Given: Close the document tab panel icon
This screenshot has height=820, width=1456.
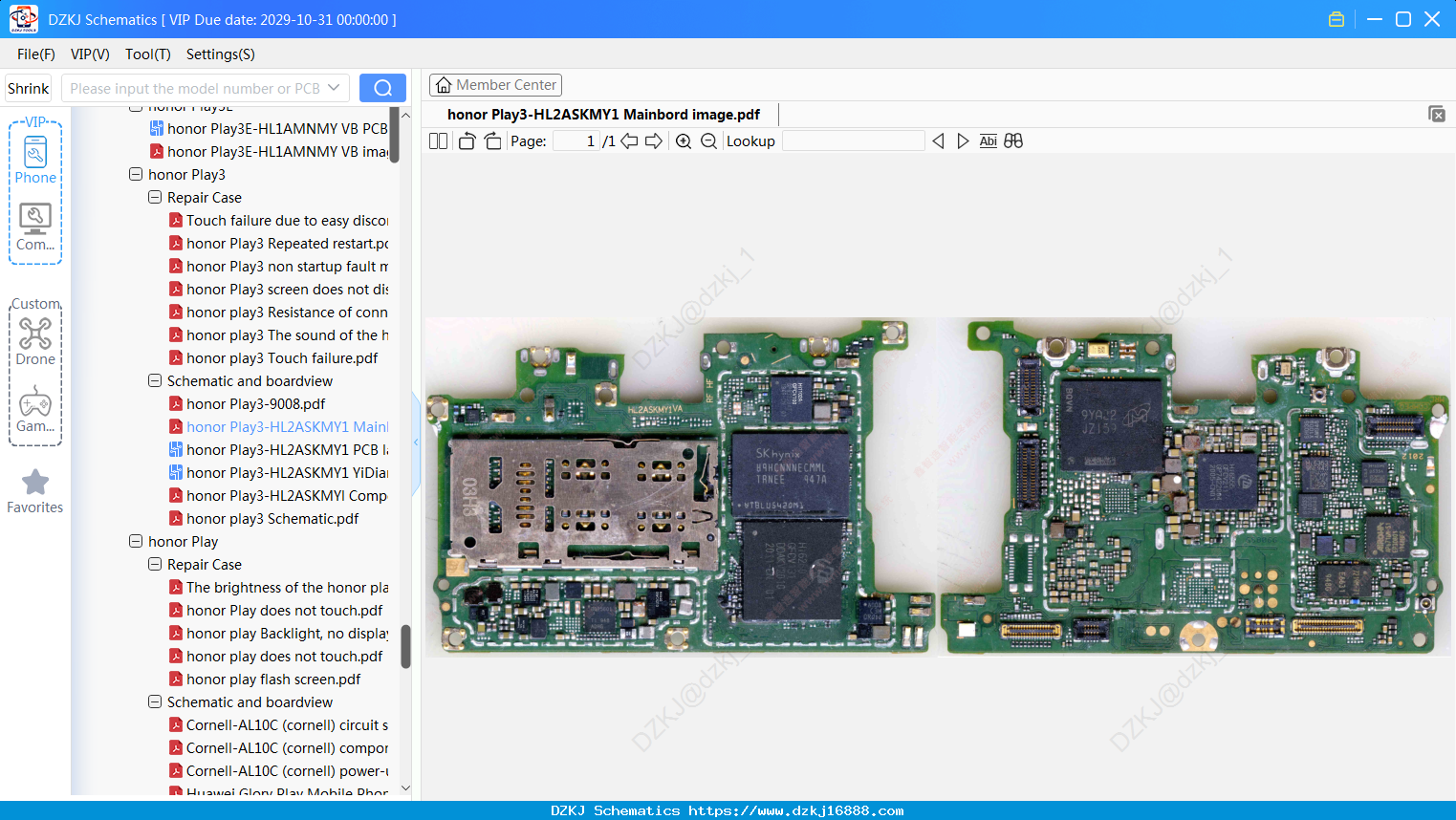Looking at the screenshot, I should [1437, 114].
